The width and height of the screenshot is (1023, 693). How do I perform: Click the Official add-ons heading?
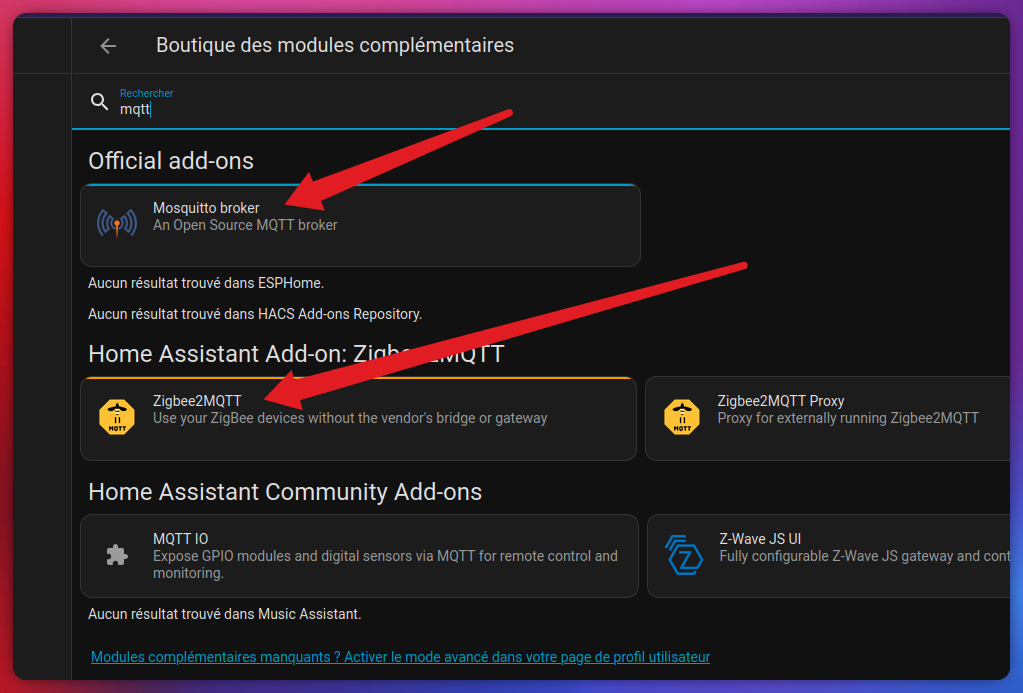pyautogui.click(x=170, y=160)
